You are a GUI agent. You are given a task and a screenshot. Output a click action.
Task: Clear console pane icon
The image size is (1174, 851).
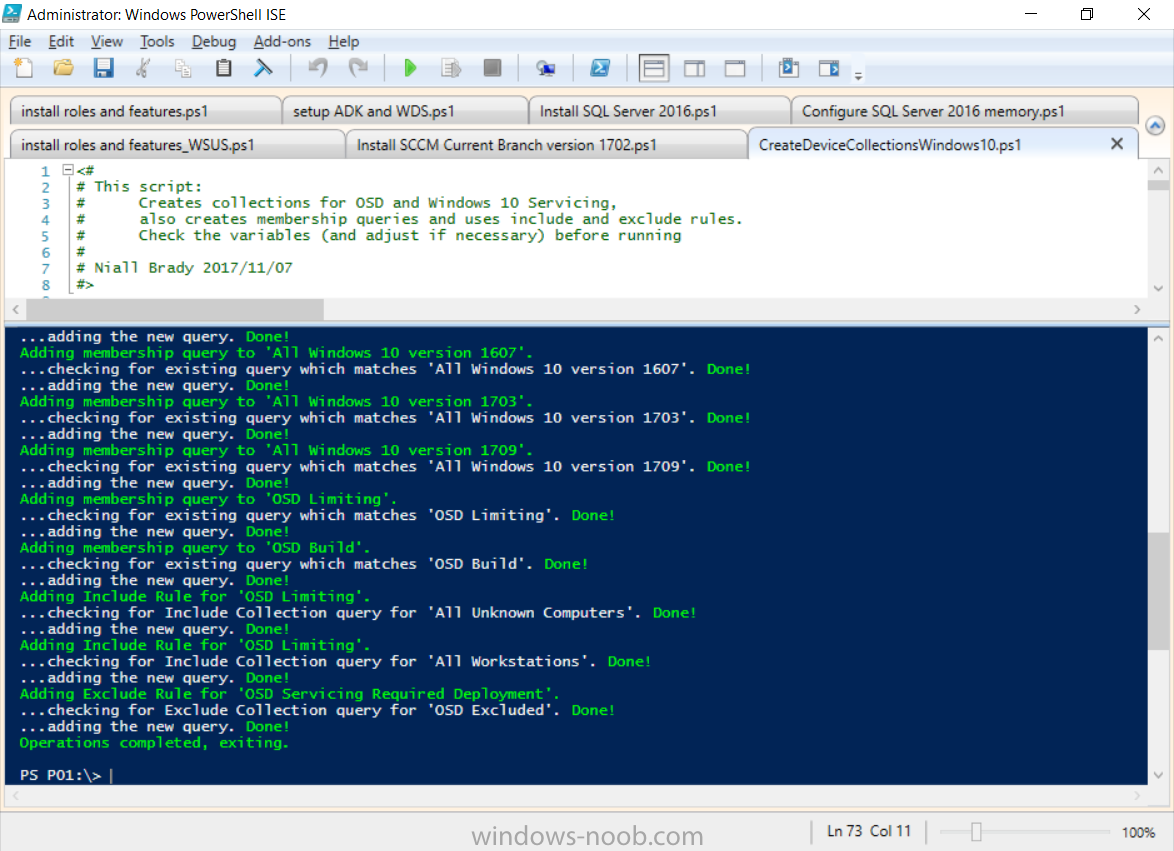263,69
